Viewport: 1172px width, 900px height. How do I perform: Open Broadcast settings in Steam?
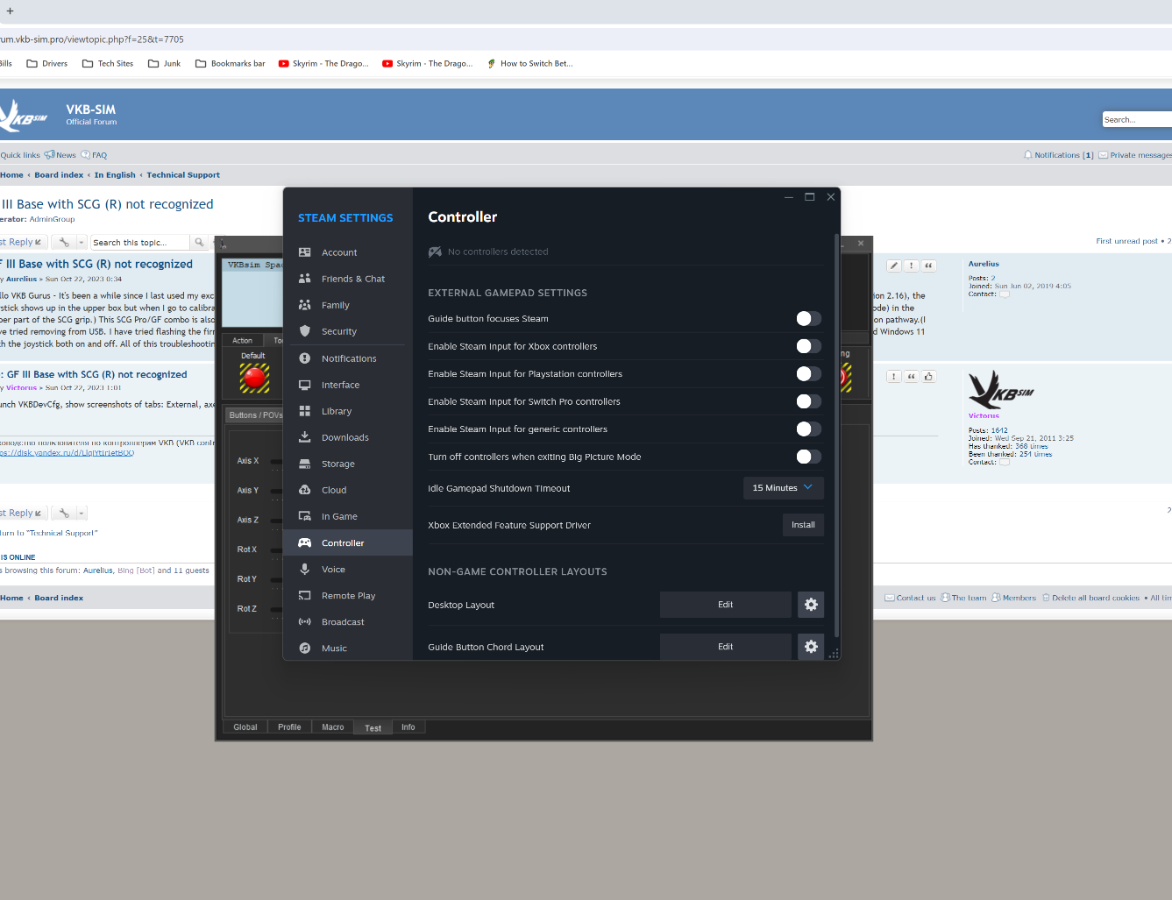(x=348, y=622)
